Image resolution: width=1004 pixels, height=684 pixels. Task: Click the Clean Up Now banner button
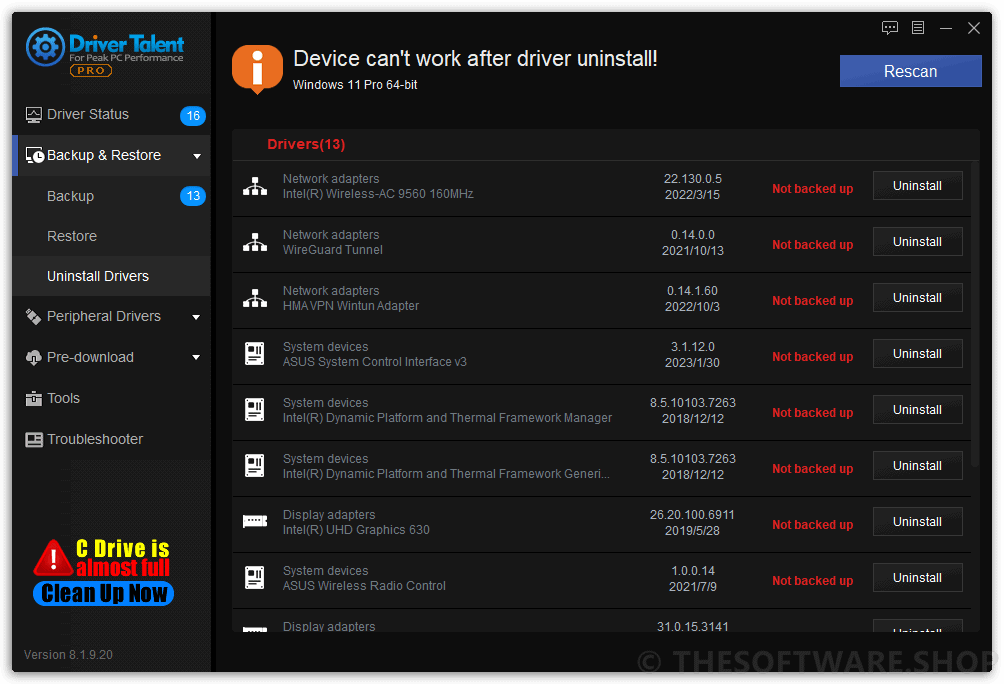104,594
